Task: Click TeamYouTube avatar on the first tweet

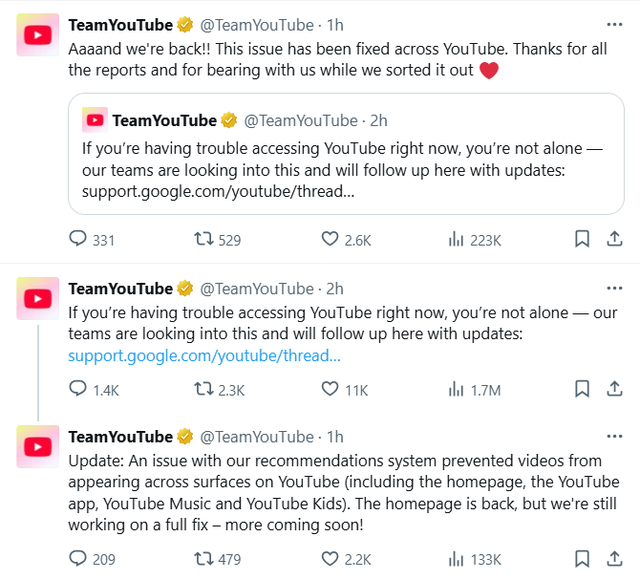Action: click(38, 36)
